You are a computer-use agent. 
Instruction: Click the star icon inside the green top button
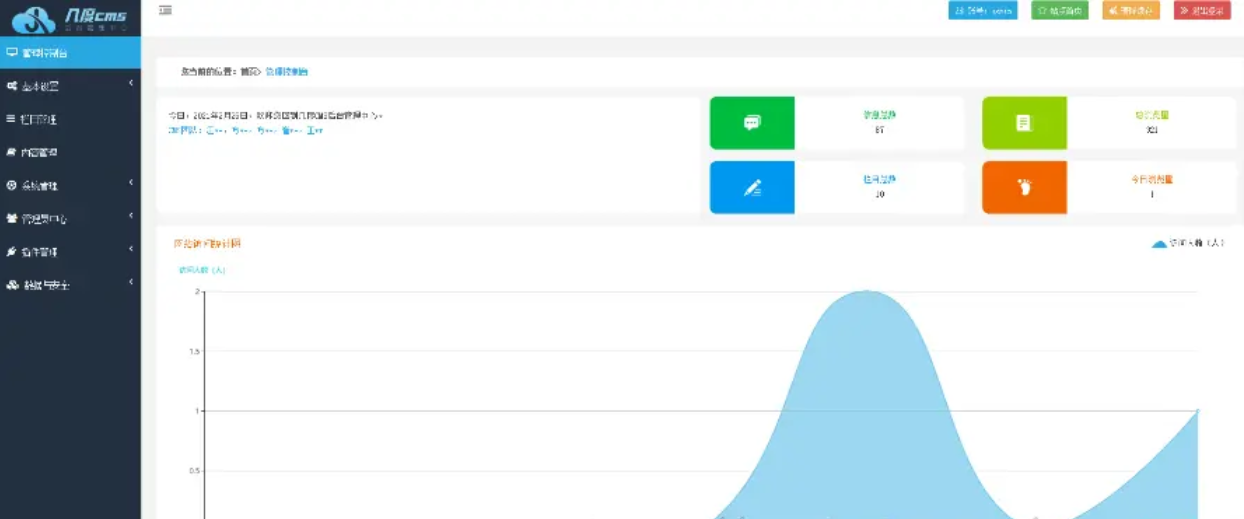1041,10
